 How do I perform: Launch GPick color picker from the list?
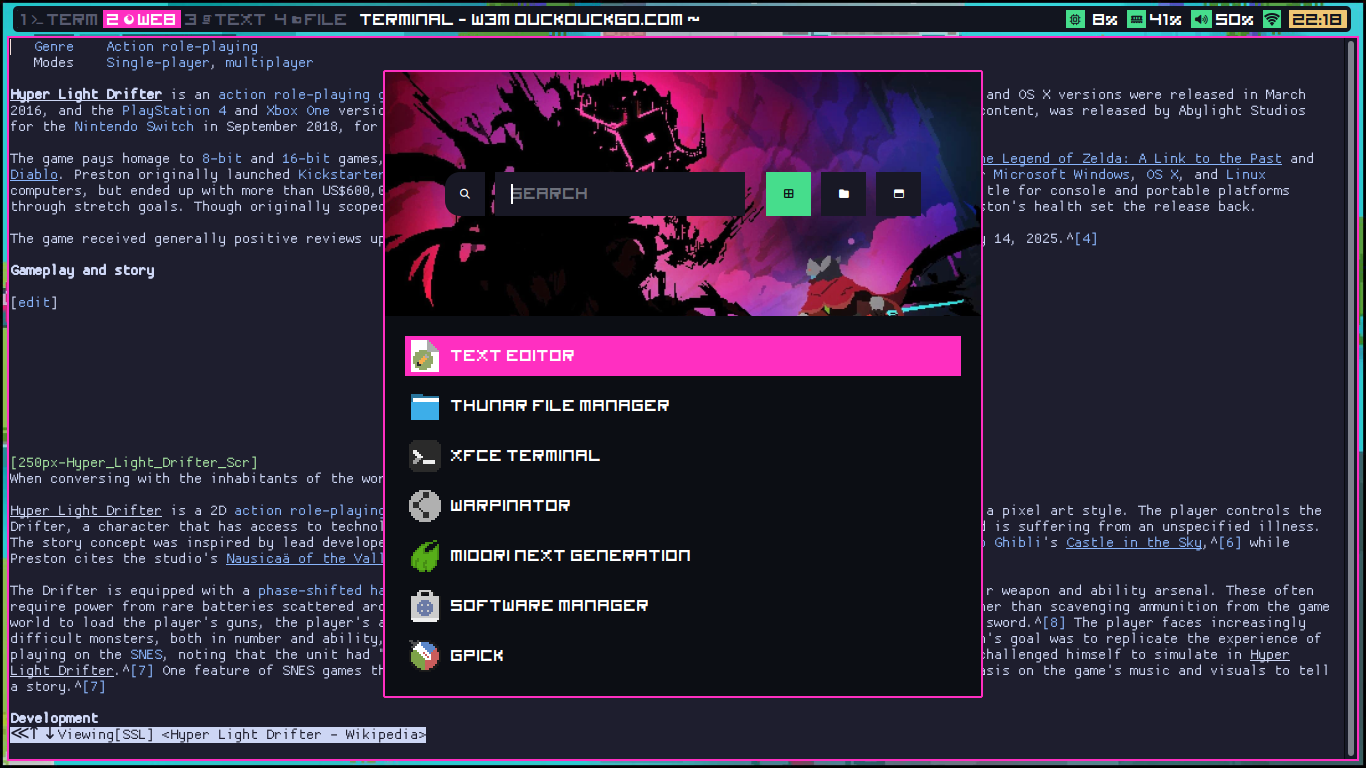coord(683,656)
